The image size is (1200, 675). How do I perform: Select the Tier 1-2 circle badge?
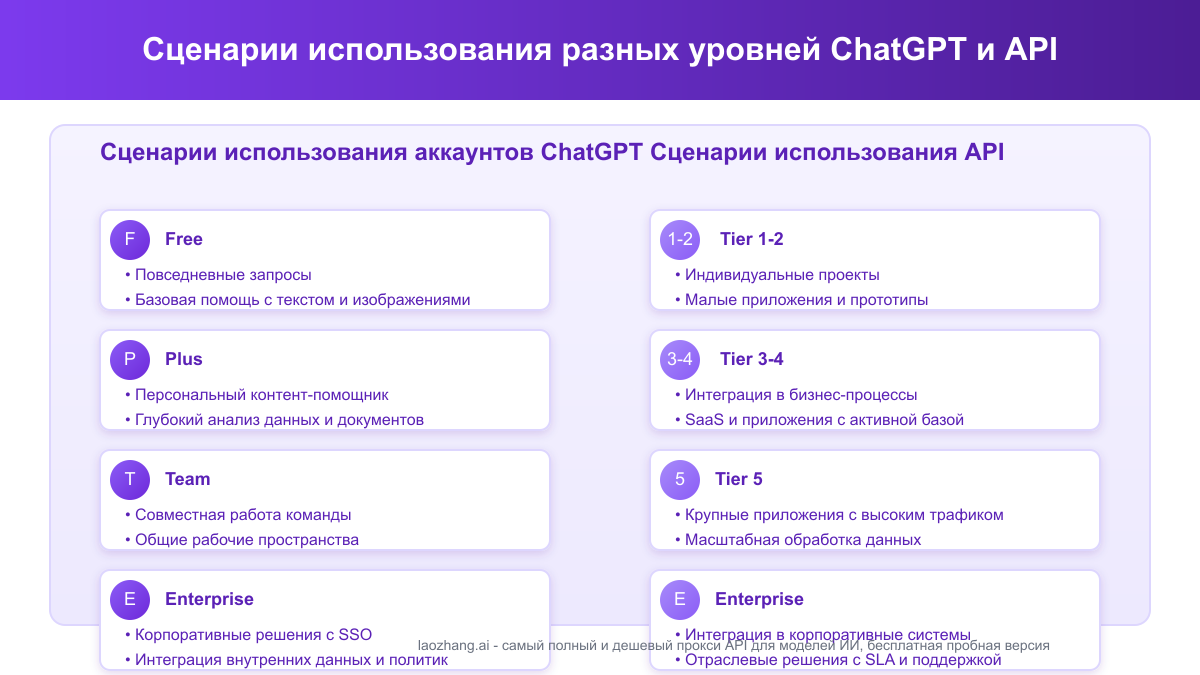(x=680, y=240)
